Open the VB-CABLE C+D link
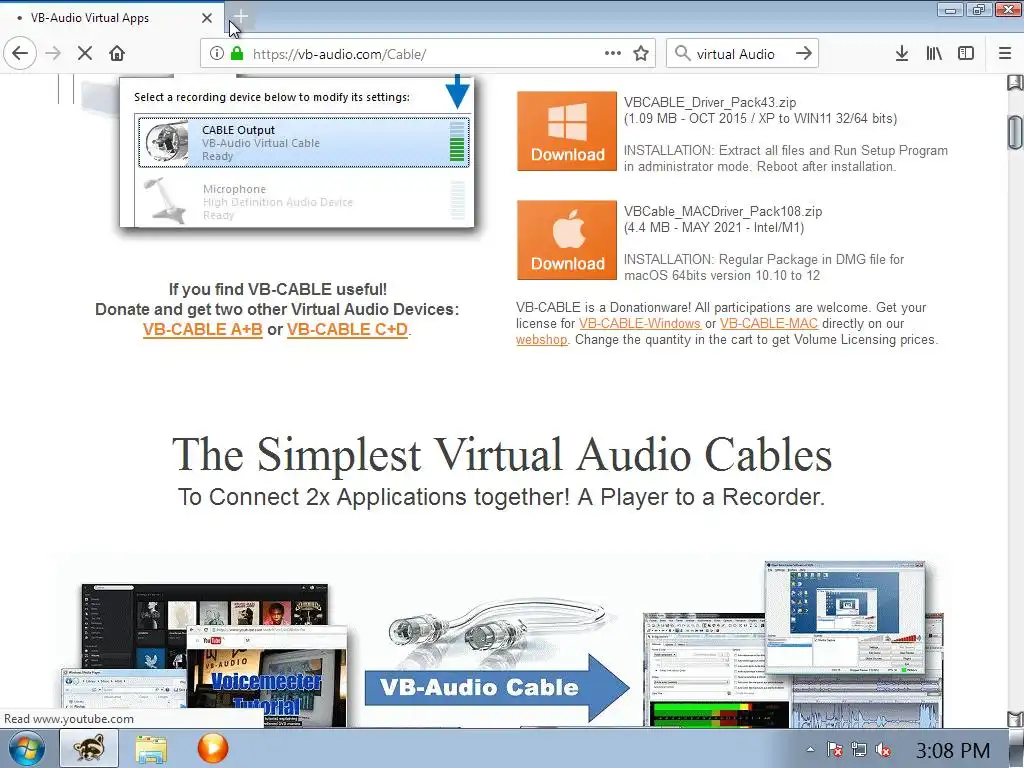 point(347,330)
